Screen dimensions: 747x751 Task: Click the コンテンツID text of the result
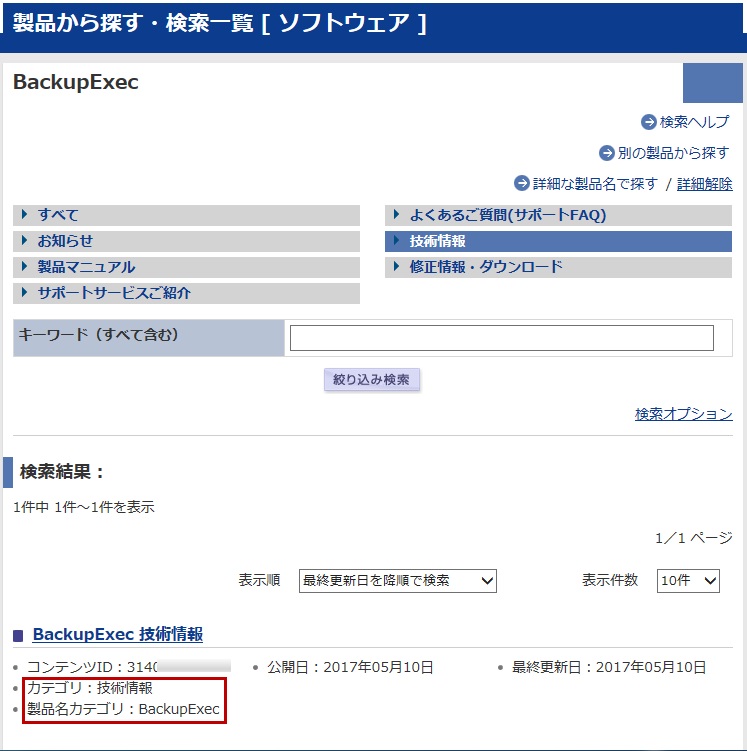[x=92, y=667]
